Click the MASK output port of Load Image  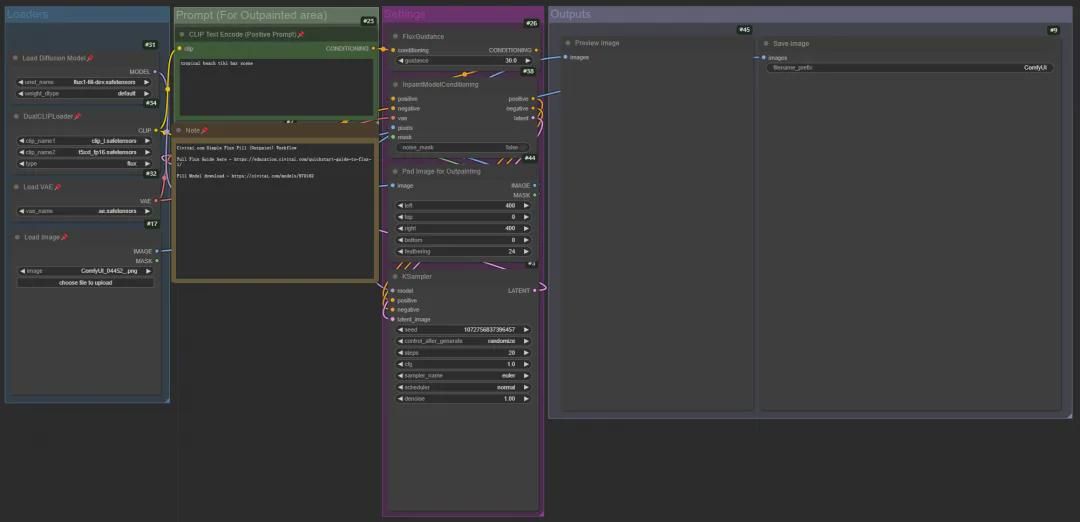[x=157, y=261]
